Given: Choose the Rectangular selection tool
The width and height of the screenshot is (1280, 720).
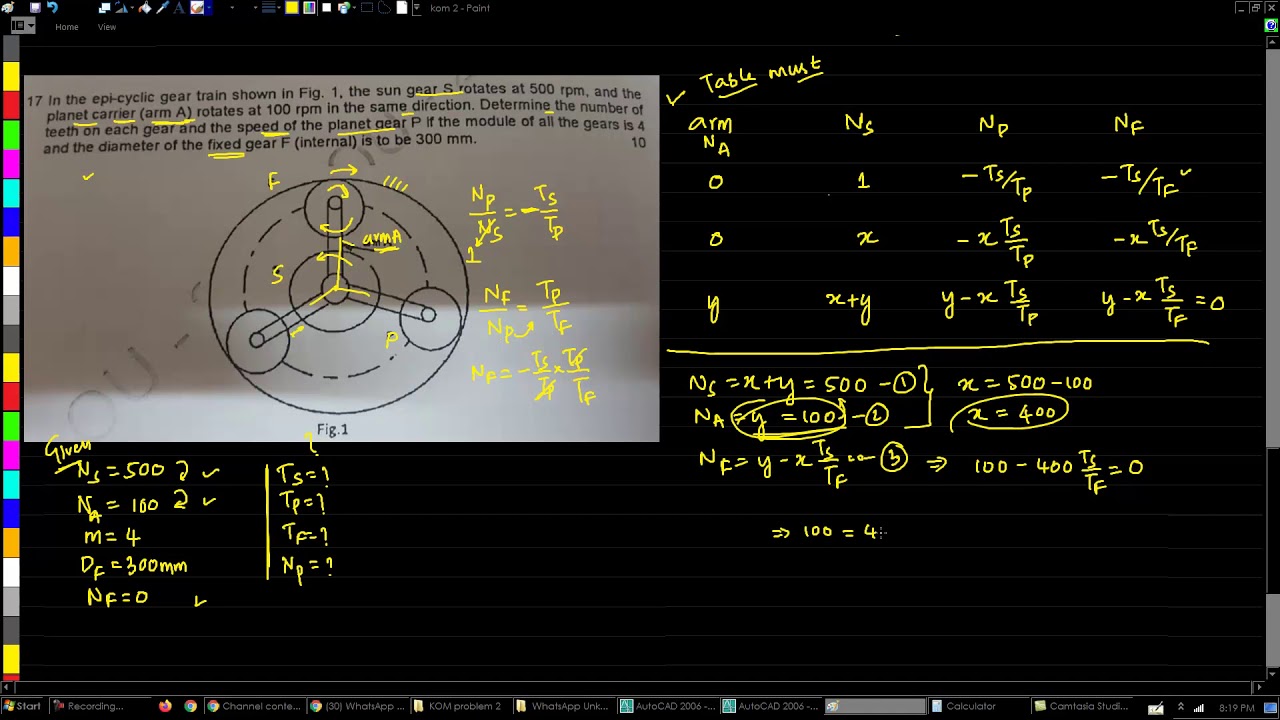Looking at the screenshot, I should [x=367, y=7].
